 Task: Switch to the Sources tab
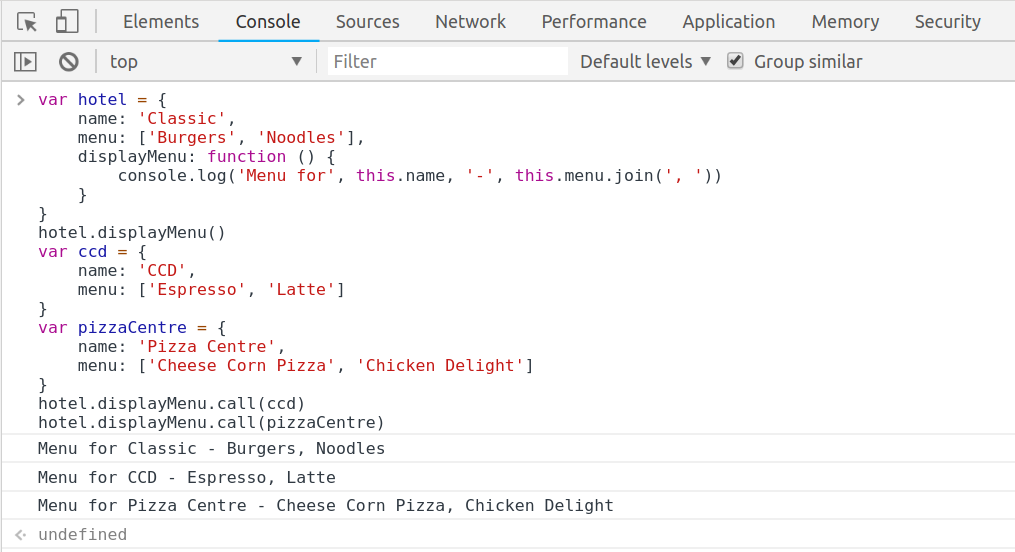[368, 21]
